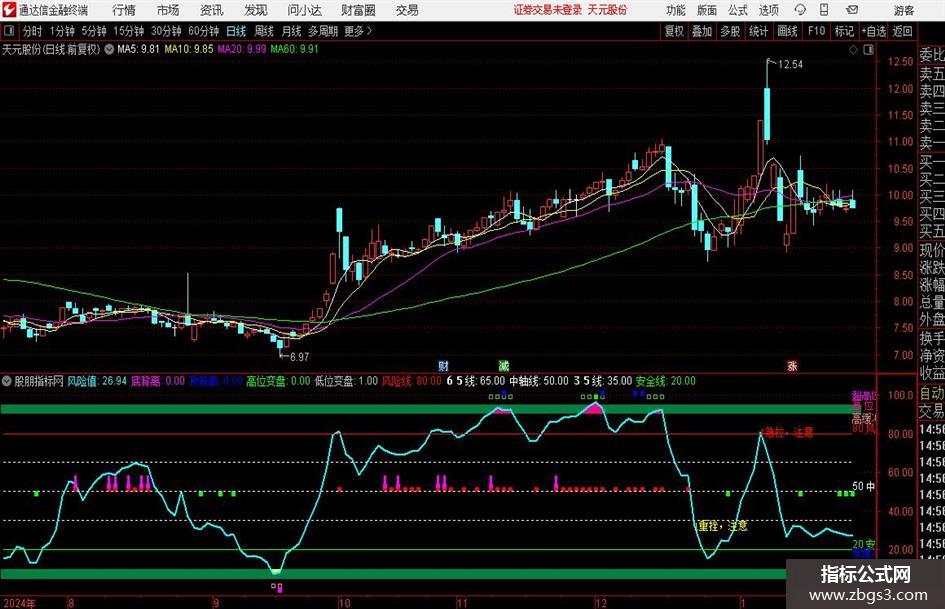The image size is (945, 609).
Task: Click the 12.54 high price label
Action: [x=790, y=64]
